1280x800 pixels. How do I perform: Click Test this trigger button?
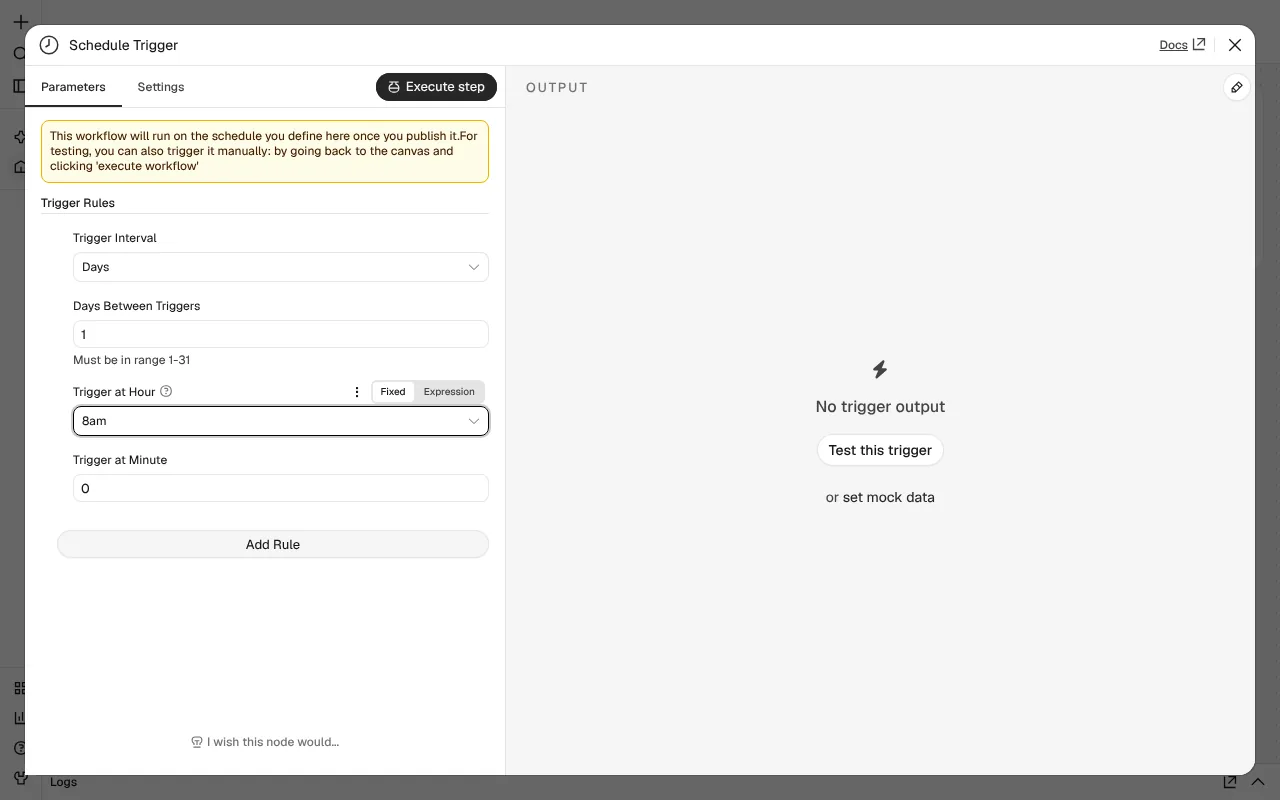pyautogui.click(x=880, y=450)
